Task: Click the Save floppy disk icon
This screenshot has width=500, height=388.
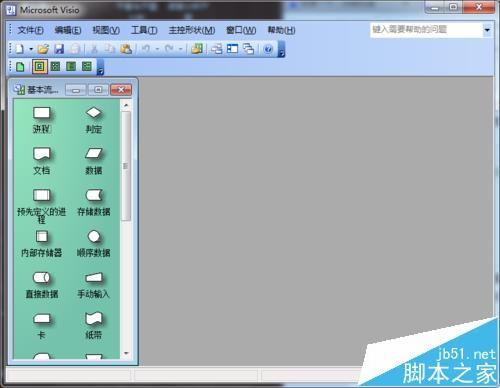Action: coord(59,49)
